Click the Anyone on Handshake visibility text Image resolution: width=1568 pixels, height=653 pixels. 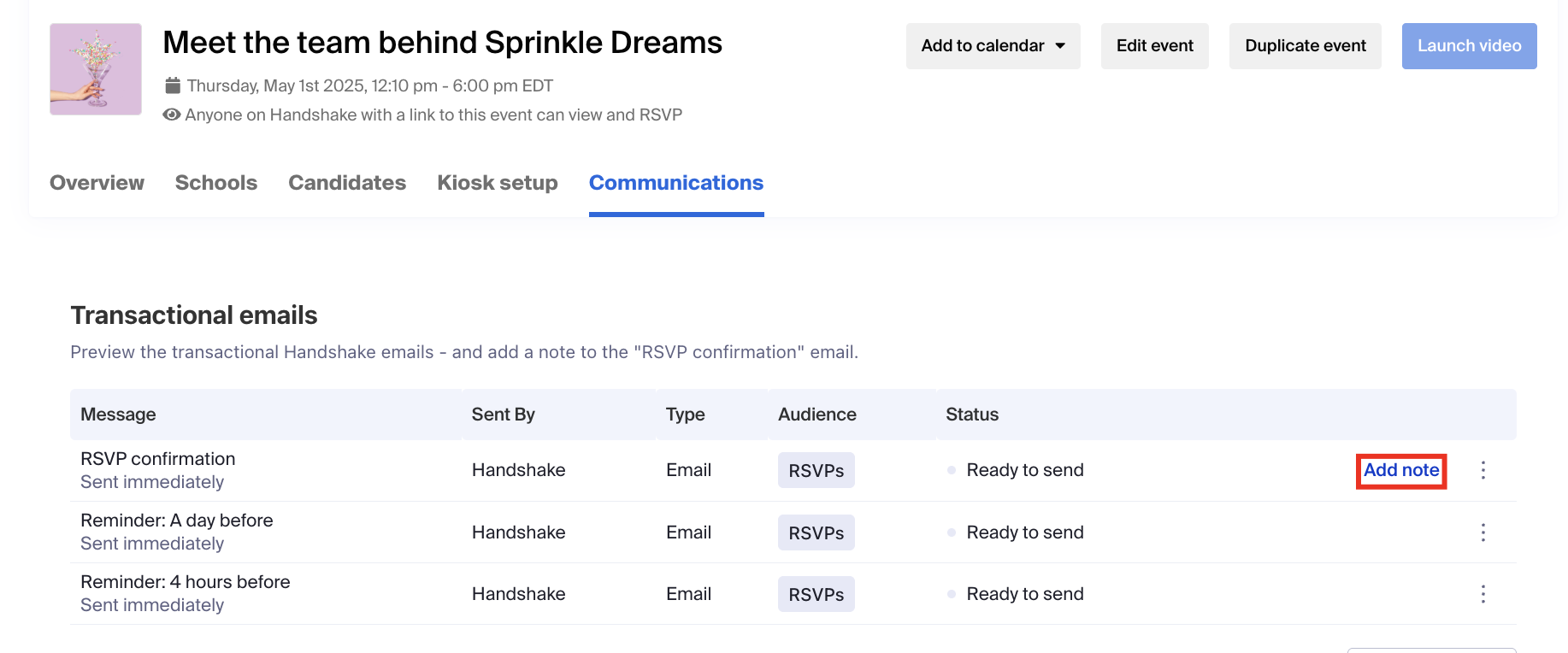433,115
